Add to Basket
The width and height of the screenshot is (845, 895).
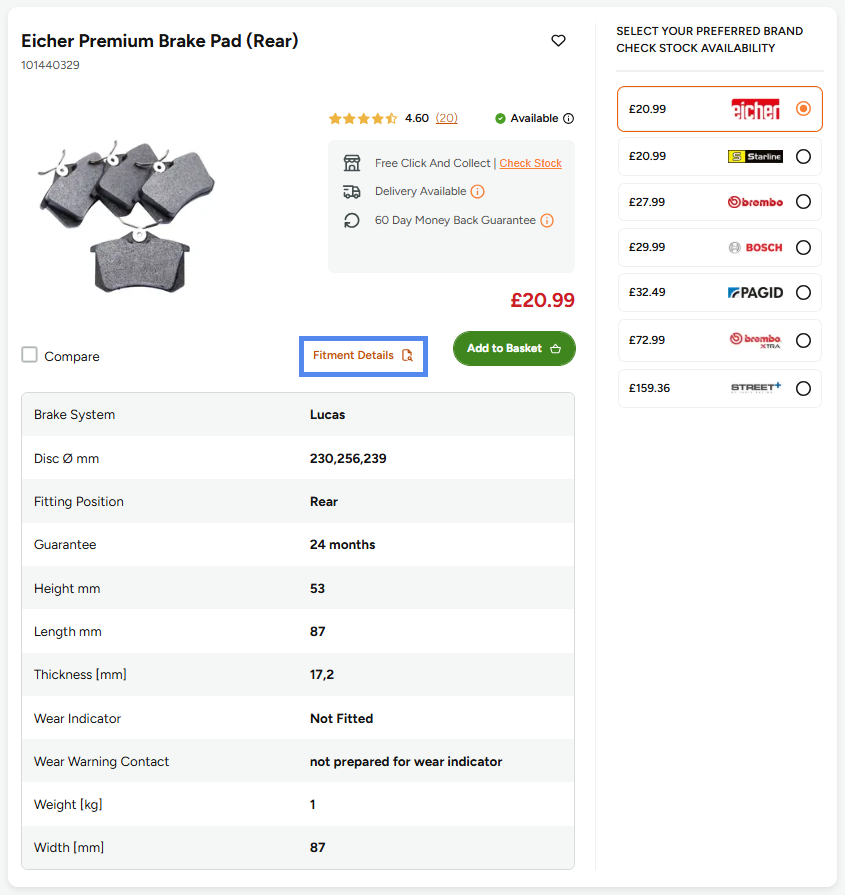[514, 348]
